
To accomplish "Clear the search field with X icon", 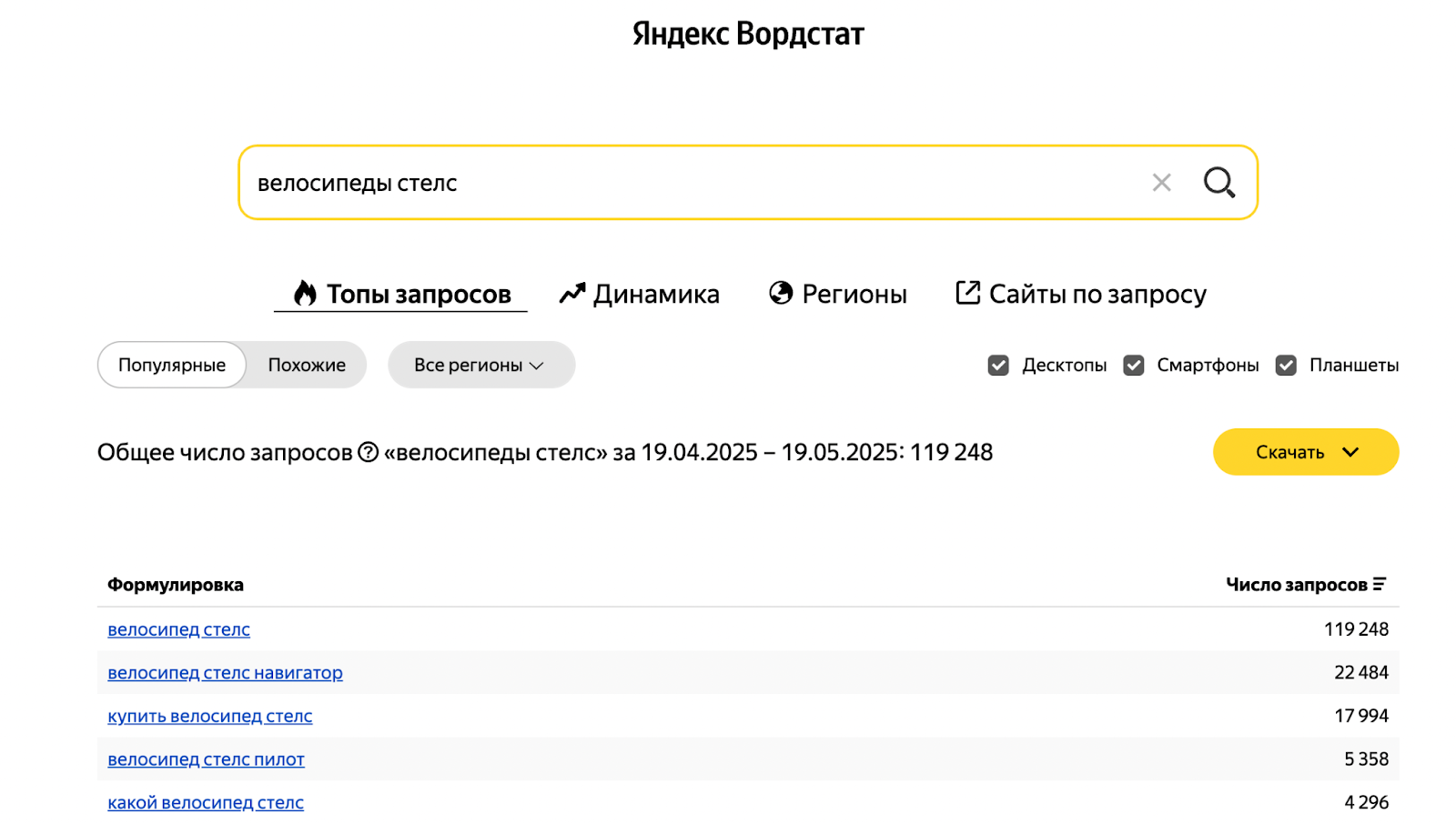I will pos(1161,183).
